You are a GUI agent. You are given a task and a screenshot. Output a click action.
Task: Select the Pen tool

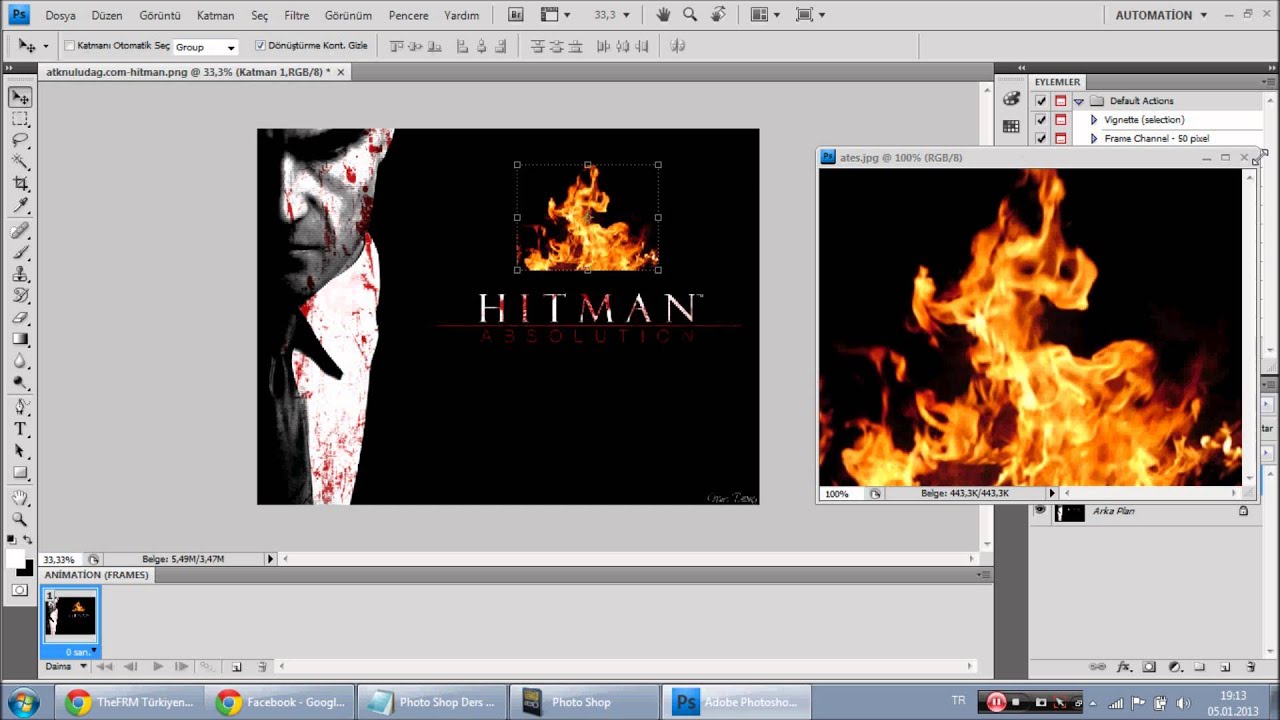click(x=20, y=407)
